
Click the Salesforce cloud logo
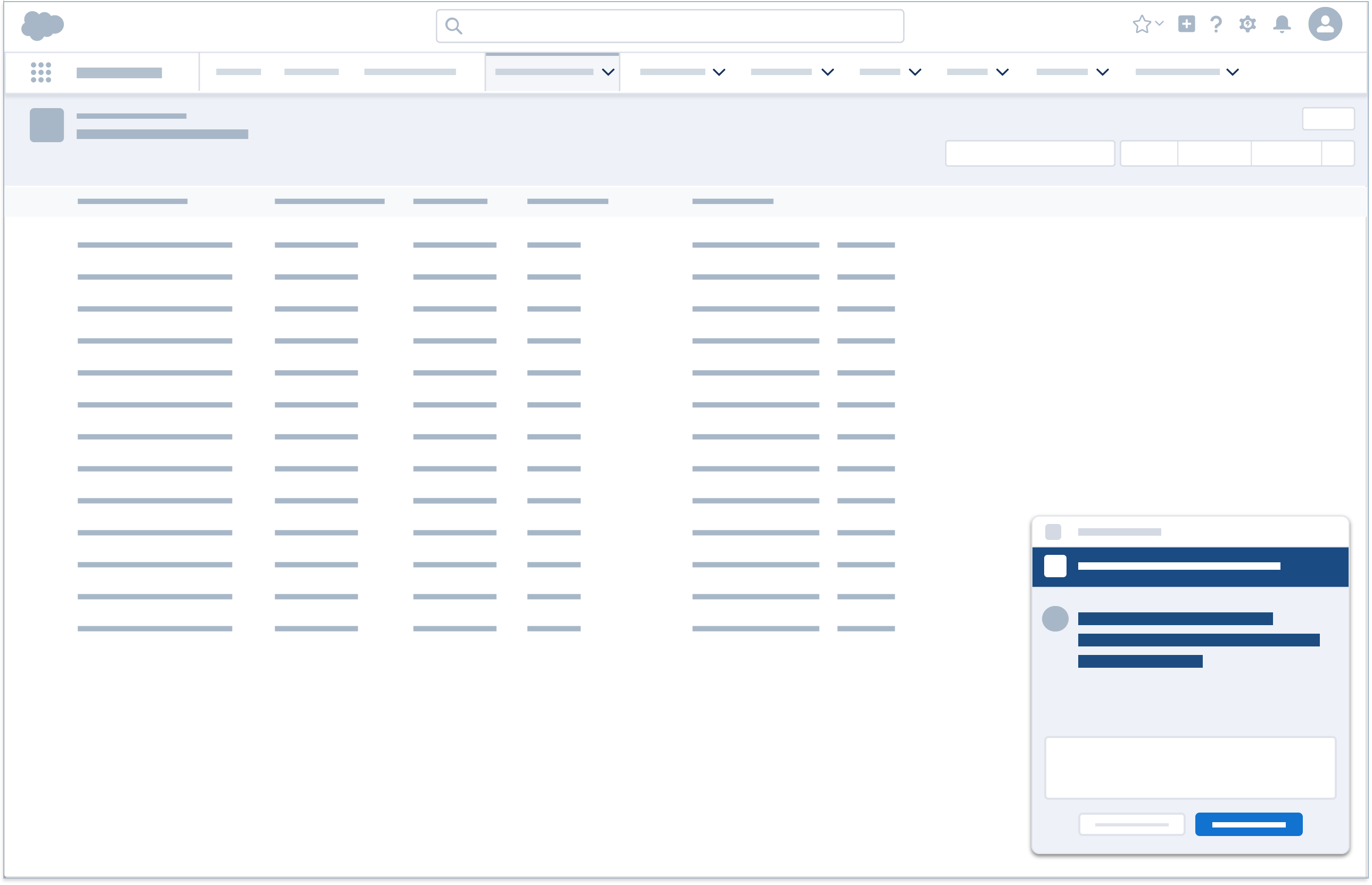point(44,24)
